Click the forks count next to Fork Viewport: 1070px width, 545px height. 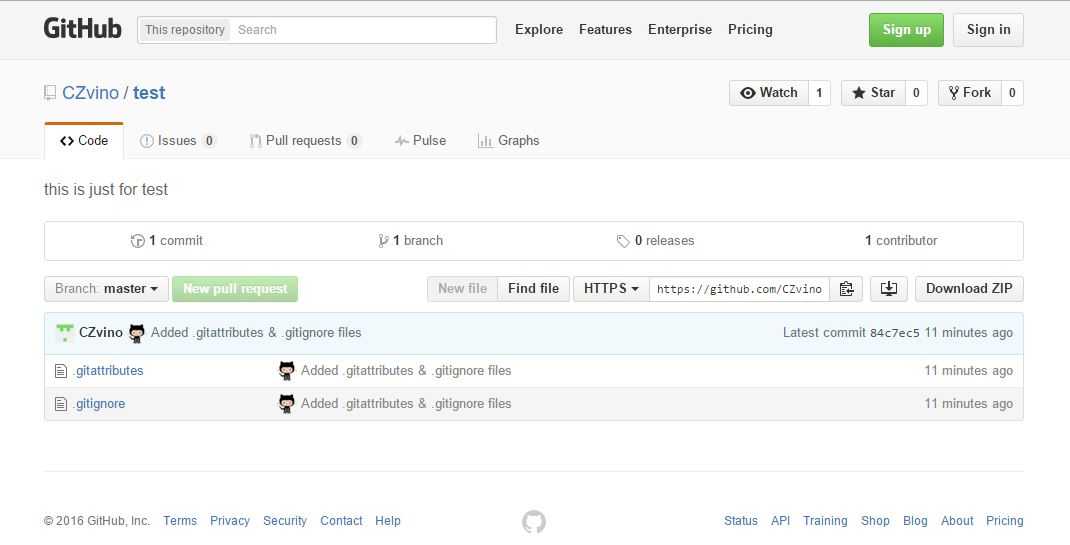pyautogui.click(x=1012, y=93)
